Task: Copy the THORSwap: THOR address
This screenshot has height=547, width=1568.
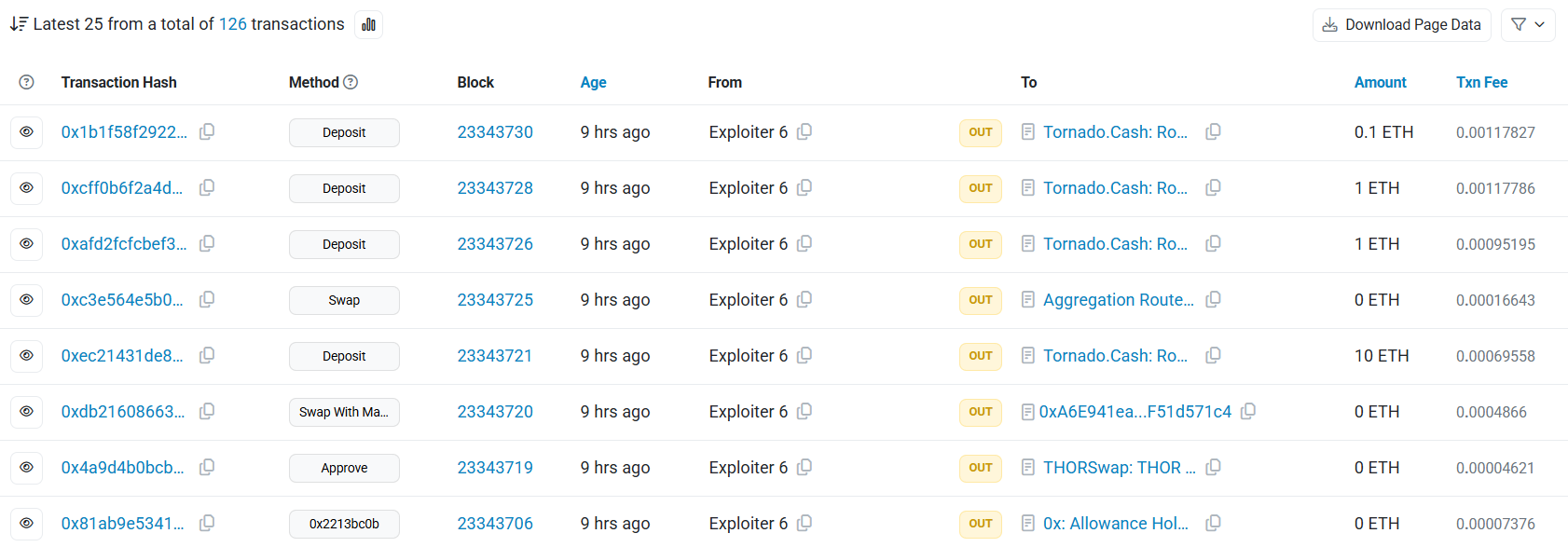Action: pos(1213,467)
